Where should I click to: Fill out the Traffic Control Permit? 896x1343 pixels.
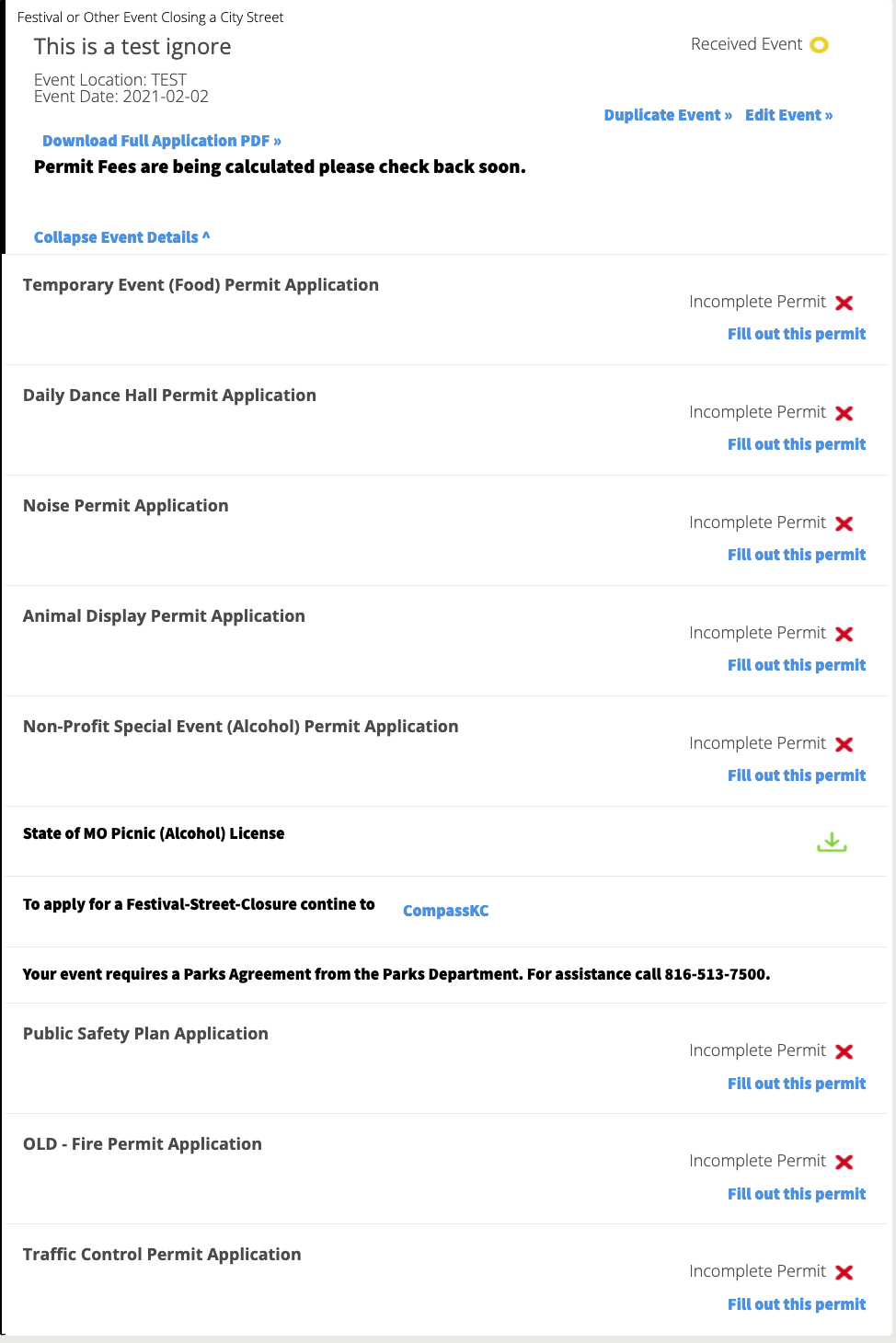click(x=797, y=1304)
